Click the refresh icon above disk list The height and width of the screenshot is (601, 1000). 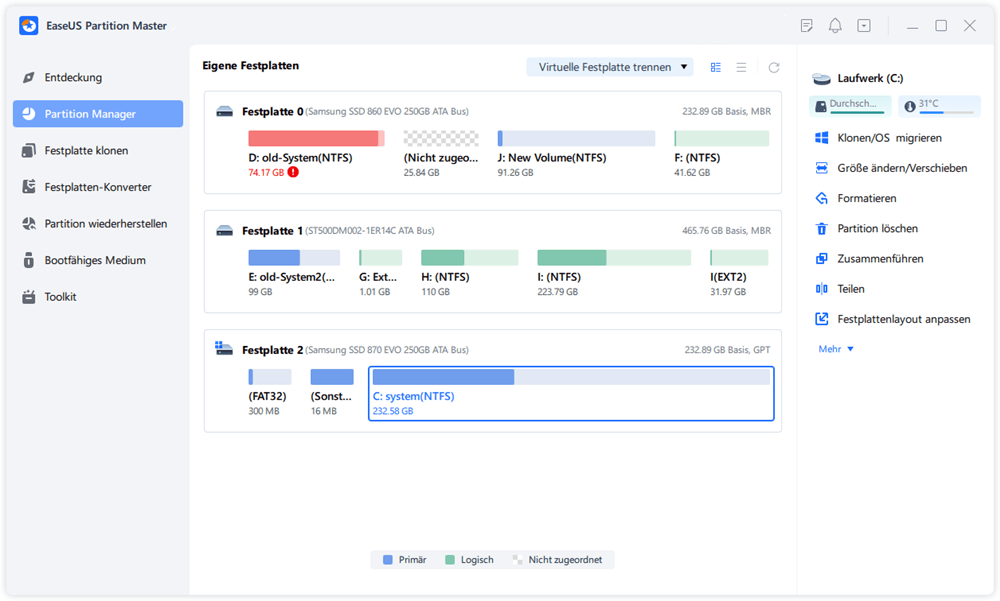tap(773, 68)
